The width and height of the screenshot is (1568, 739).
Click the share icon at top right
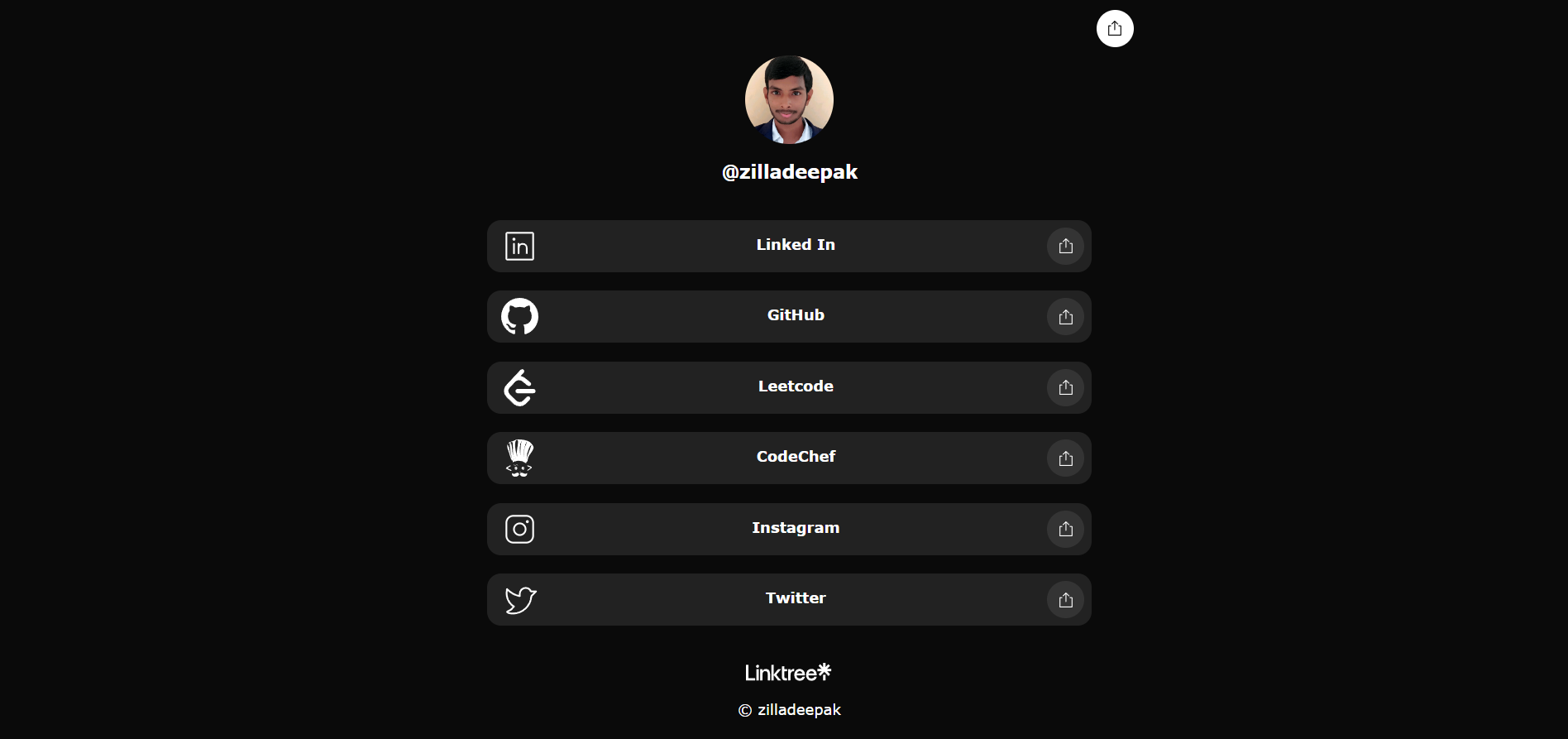1115,28
